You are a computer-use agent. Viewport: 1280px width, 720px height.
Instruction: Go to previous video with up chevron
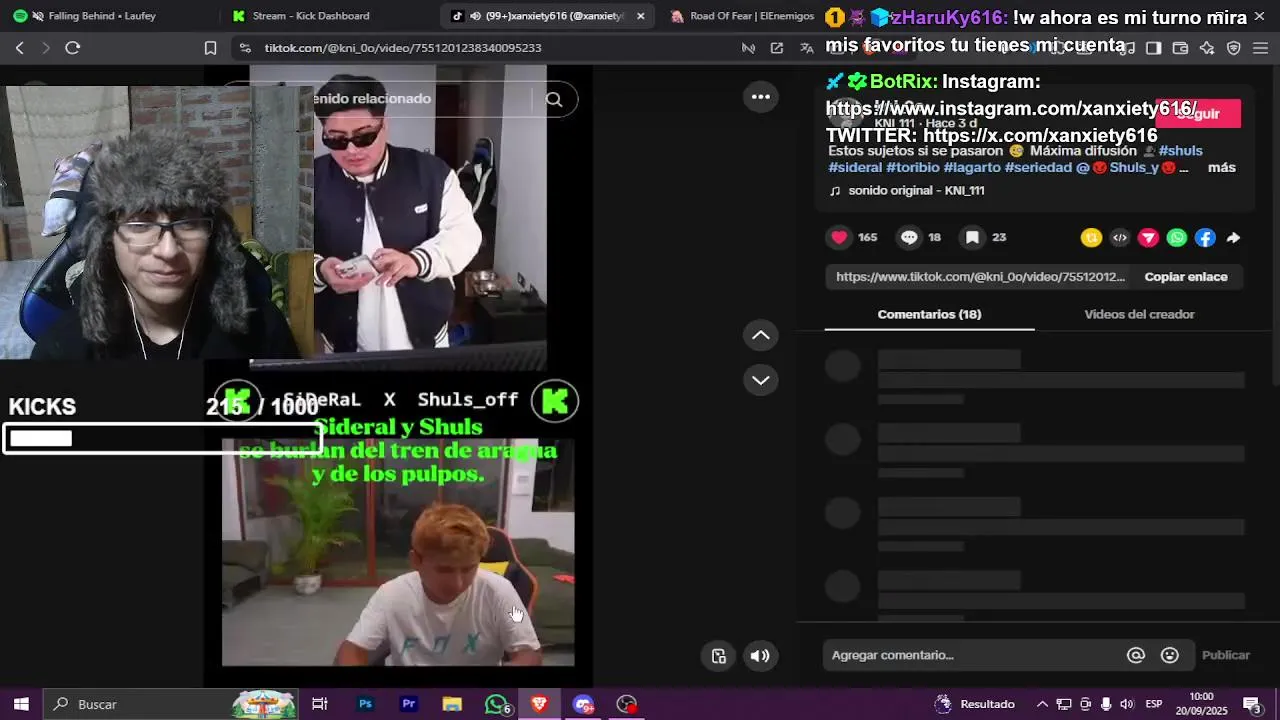(761, 335)
